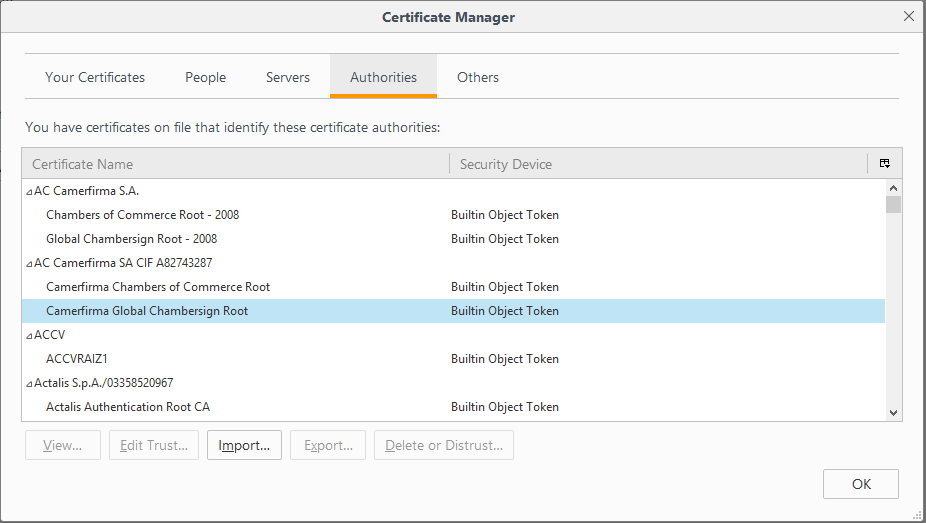This screenshot has width=926, height=523.
Task: Click the Export... button
Action: [328, 445]
